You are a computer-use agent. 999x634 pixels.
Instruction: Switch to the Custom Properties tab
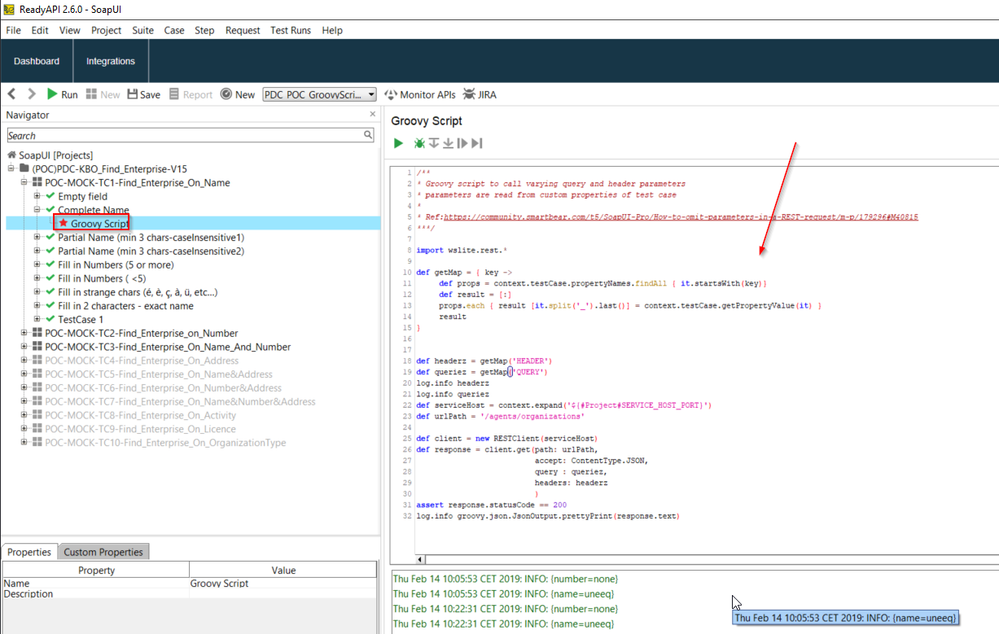click(x=105, y=552)
